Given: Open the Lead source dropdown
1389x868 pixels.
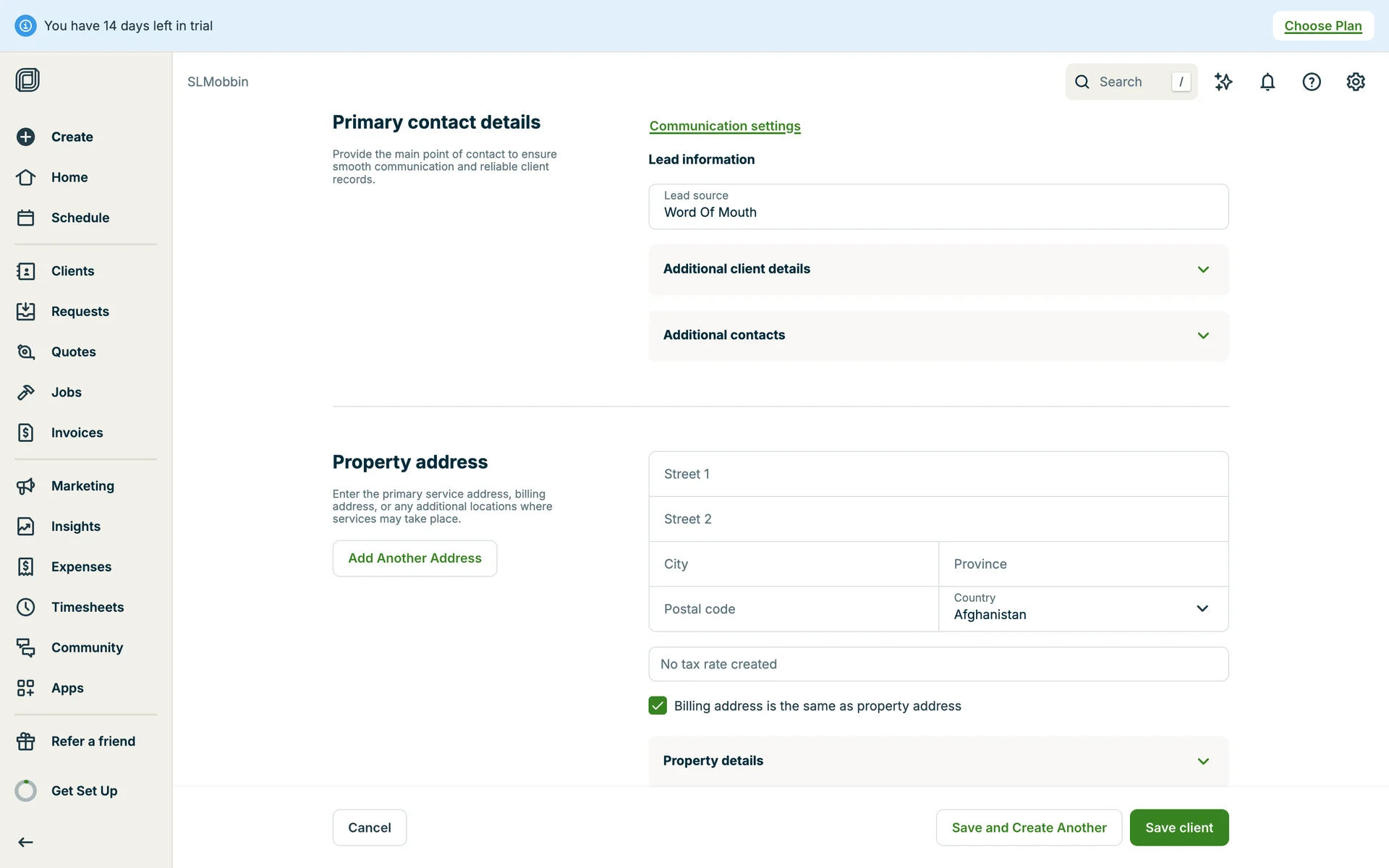Looking at the screenshot, I should tap(938, 207).
